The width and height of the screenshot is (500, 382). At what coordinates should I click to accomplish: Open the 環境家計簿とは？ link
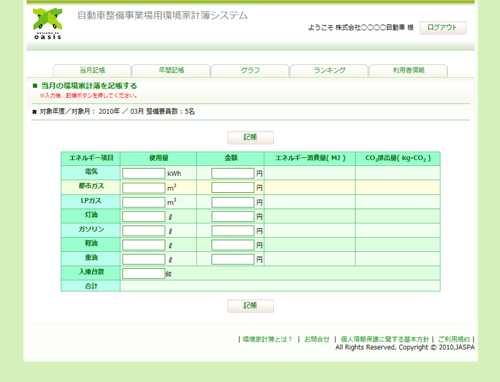coord(267,339)
